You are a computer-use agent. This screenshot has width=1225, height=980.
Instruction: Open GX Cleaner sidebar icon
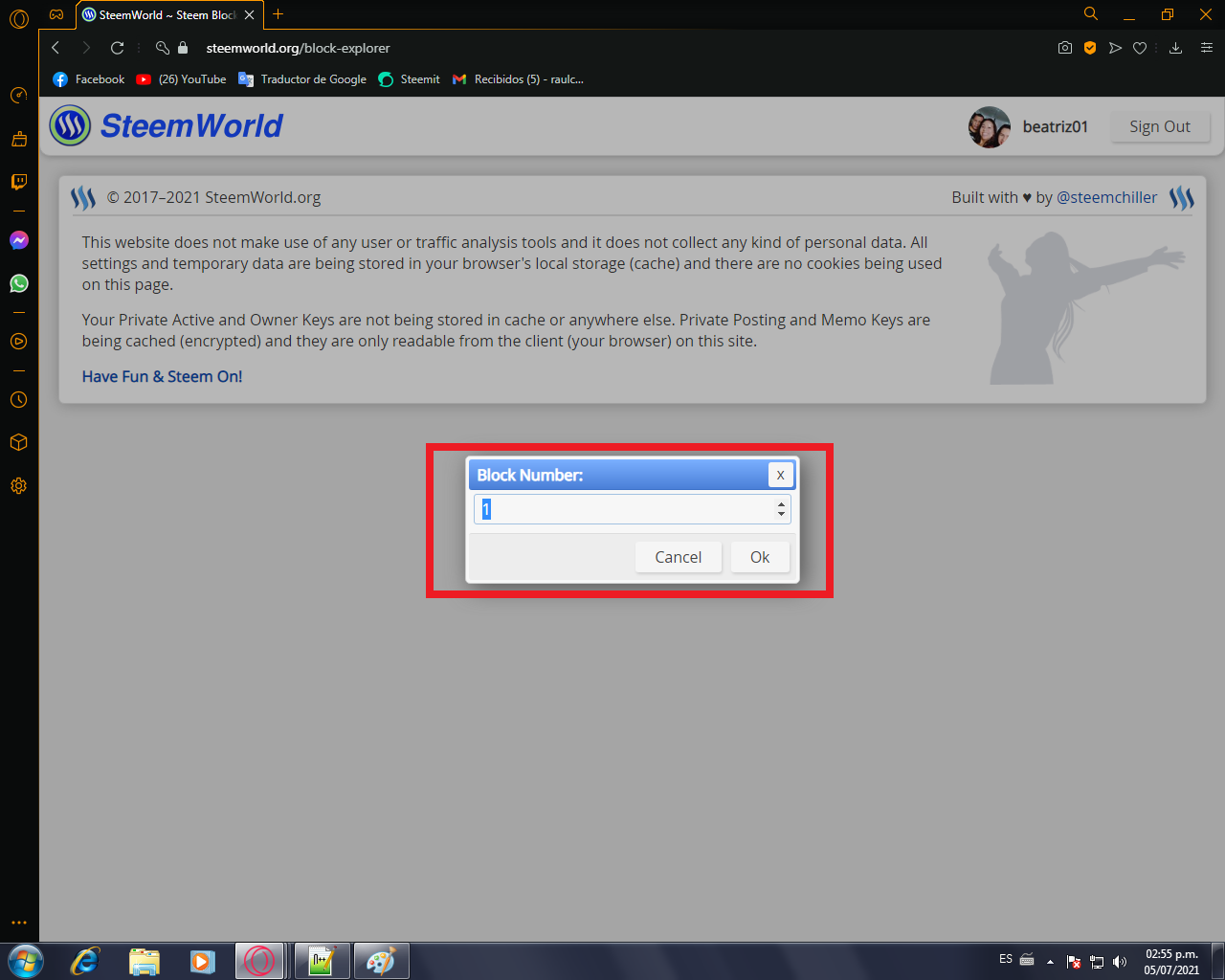(x=19, y=140)
